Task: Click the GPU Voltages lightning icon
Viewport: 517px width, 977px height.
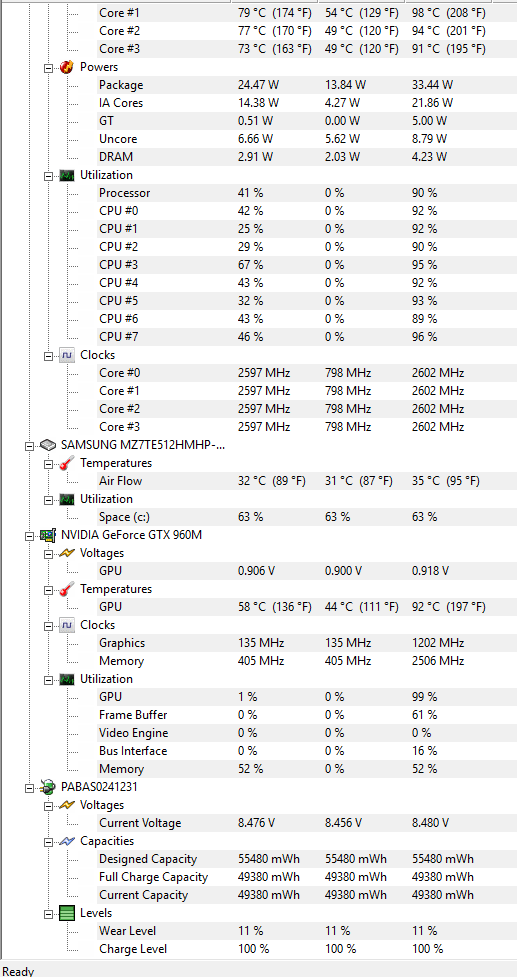Action: pyautogui.click(x=66, y=553)
